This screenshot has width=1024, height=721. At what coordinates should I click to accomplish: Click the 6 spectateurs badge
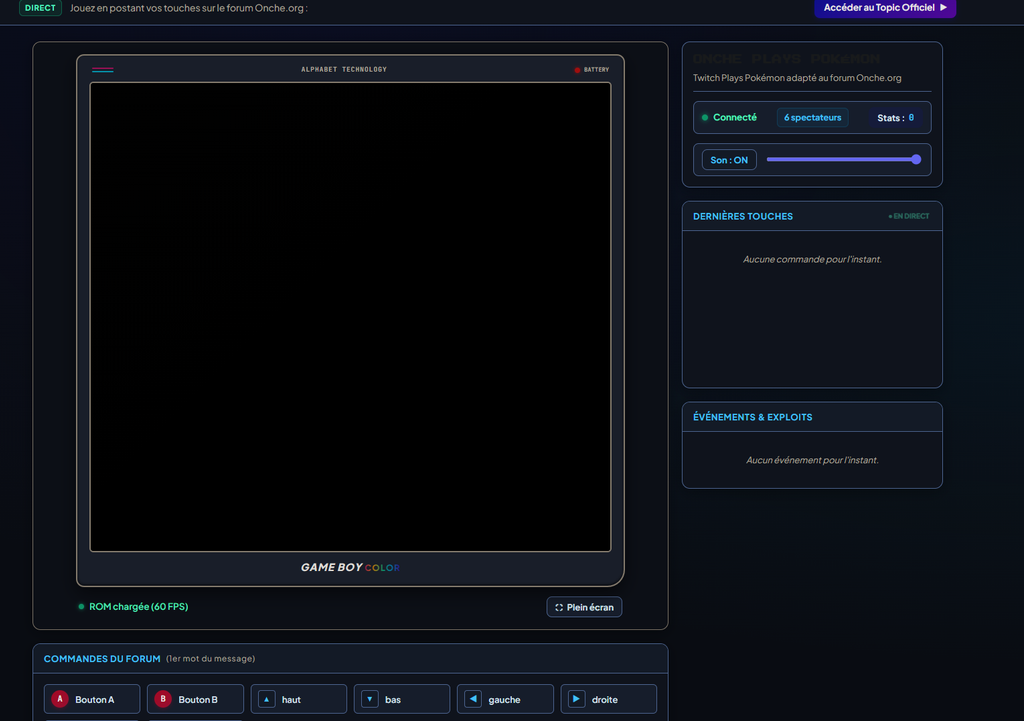[x=812, y=118]
